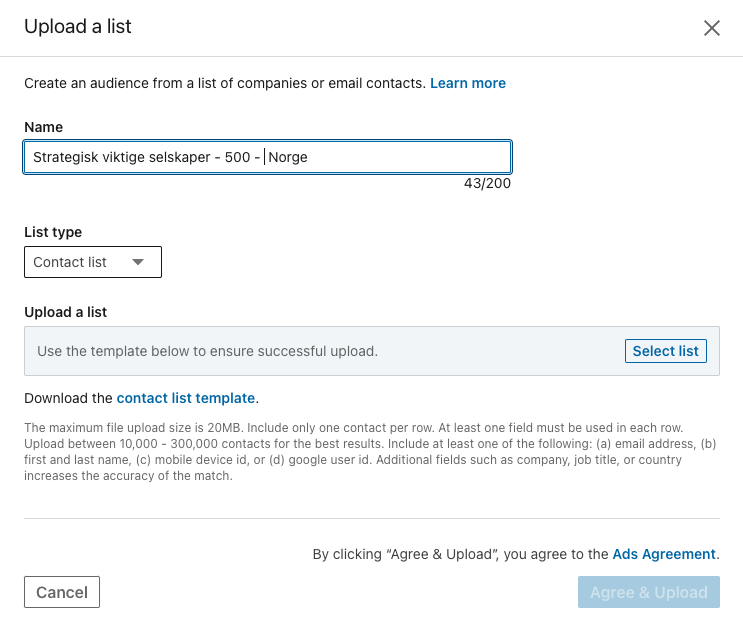The height and width of the screenshot is (621, 743).
Task: Click the Name field label
Action: coord(44,127)
